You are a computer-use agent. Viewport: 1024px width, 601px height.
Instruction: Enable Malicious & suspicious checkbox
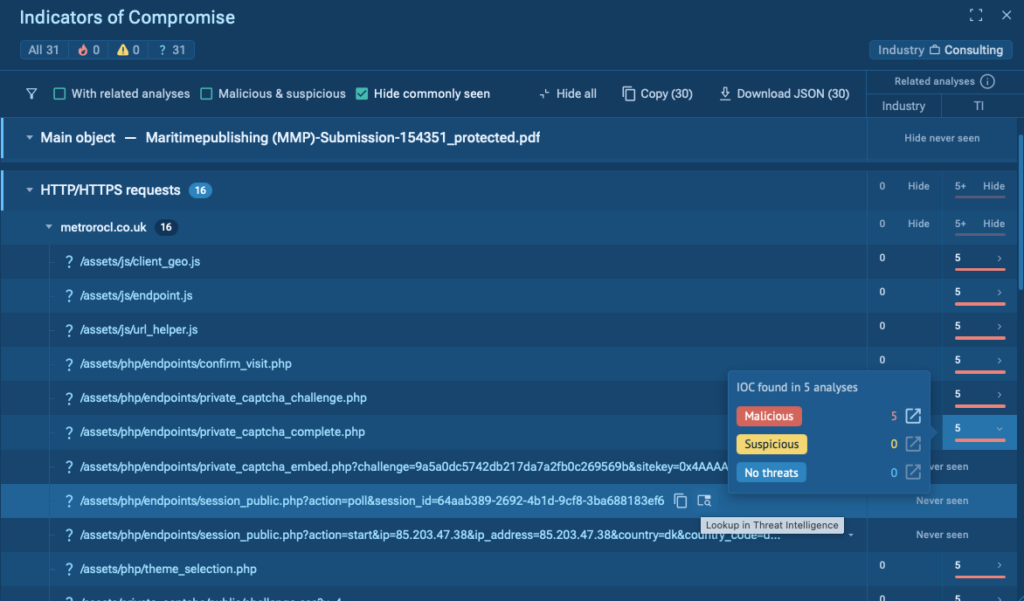tap(206, 93)
